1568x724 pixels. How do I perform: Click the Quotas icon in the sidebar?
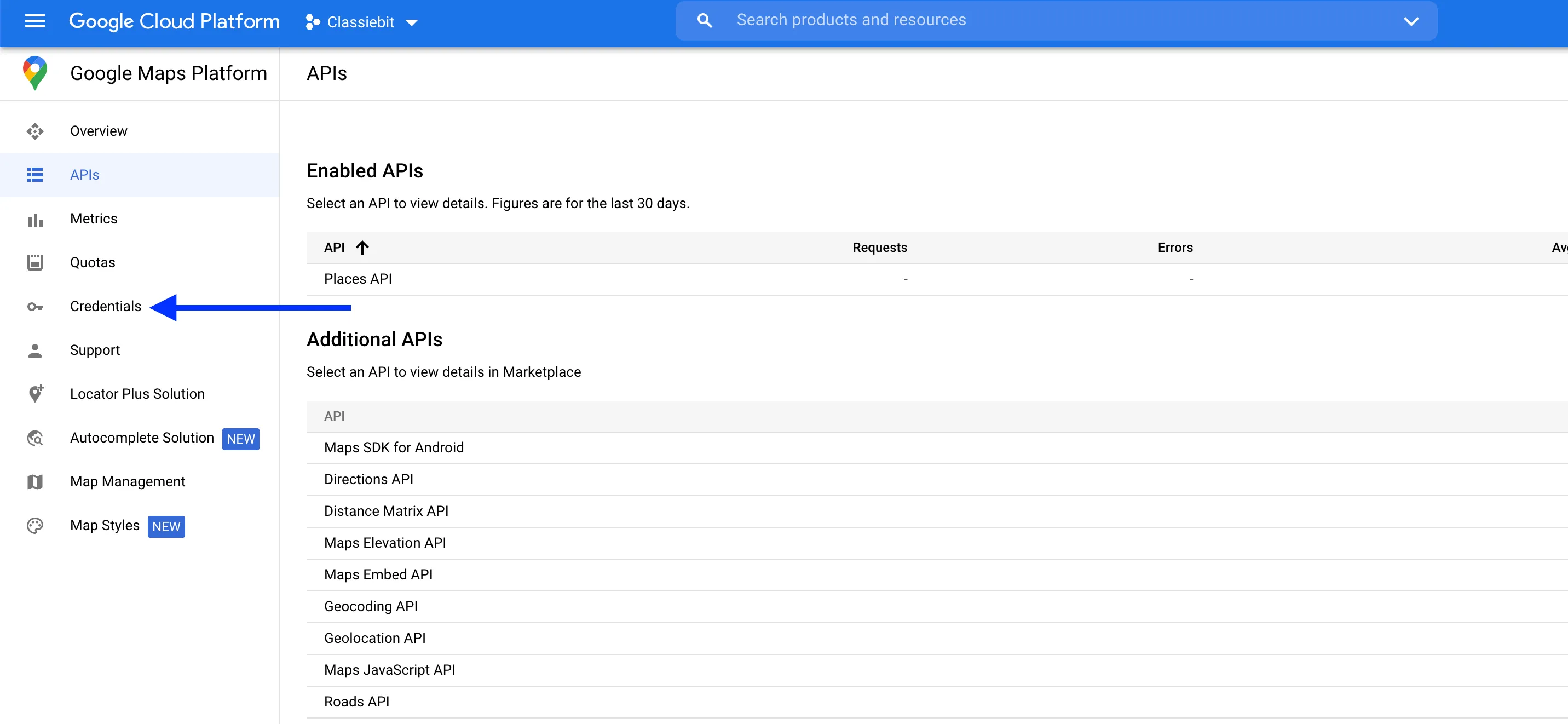[34, 262]
